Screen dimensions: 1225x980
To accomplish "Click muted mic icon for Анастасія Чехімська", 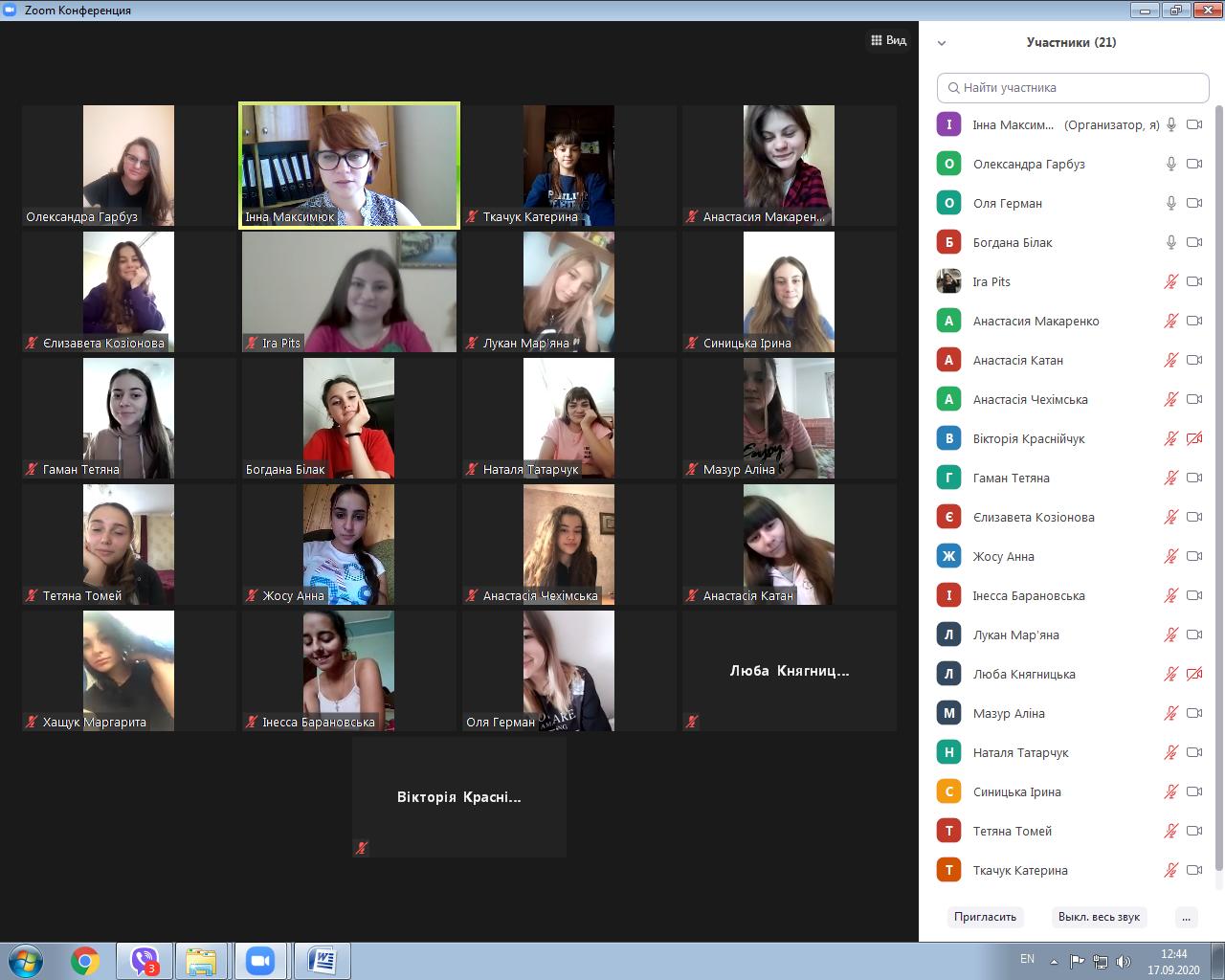I will pos(1170,399).
